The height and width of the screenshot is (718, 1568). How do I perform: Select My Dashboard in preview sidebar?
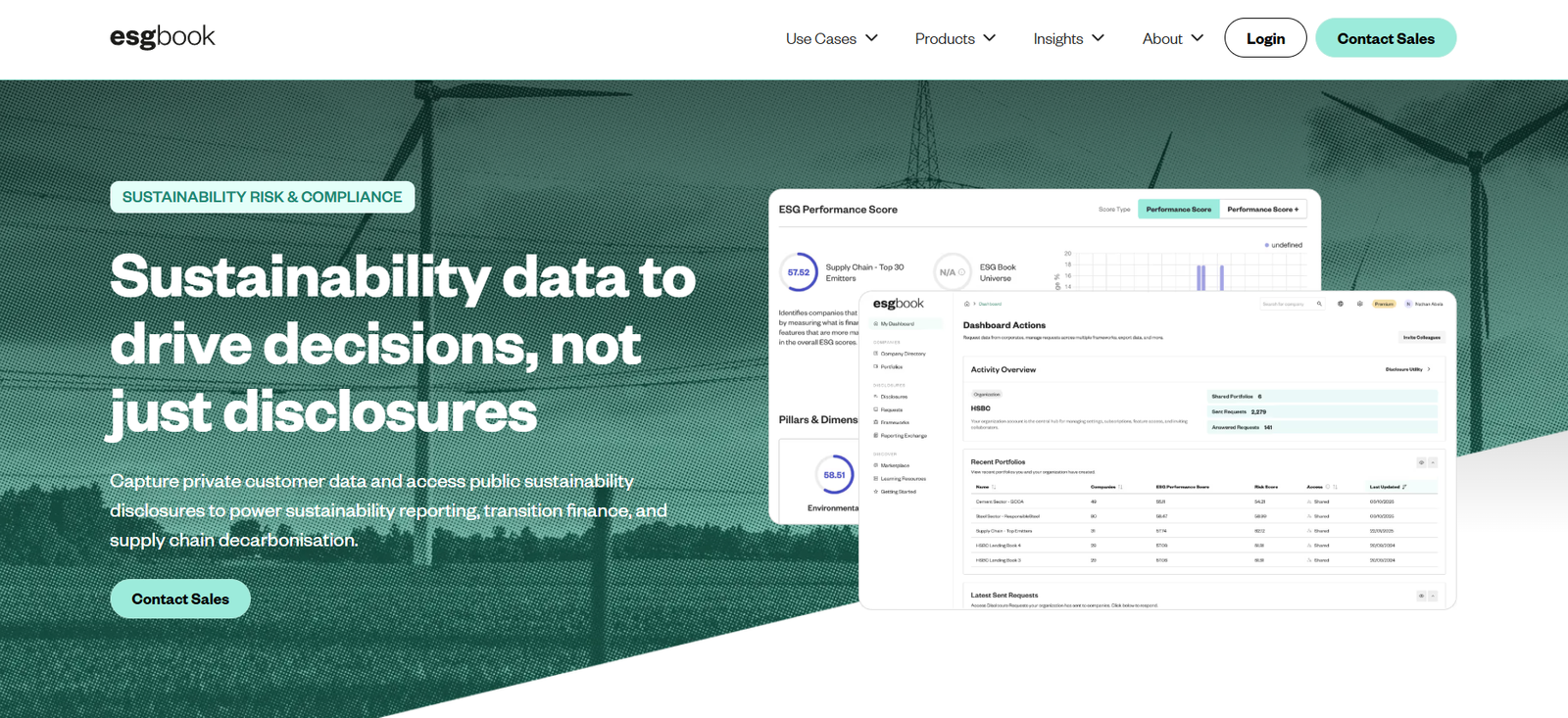(896, 323)
